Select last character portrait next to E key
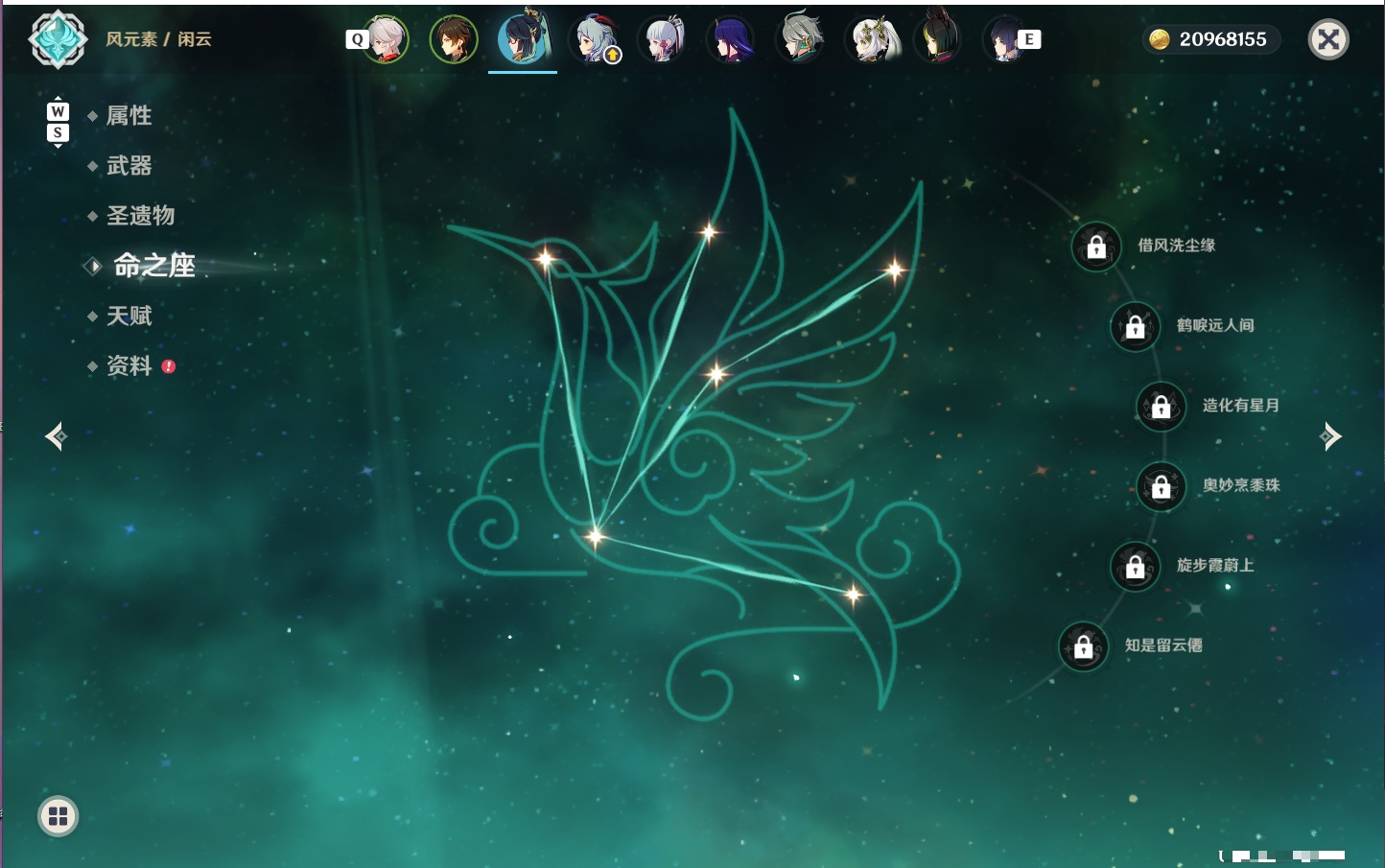1385x868 pixels. click(1004, 39)
